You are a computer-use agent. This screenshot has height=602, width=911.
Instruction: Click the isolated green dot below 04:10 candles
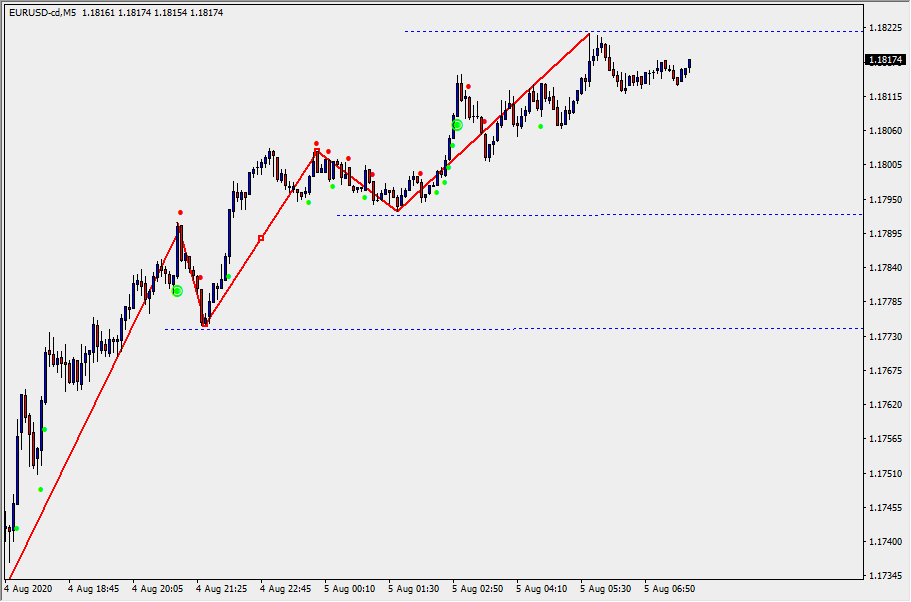point(541,126)
